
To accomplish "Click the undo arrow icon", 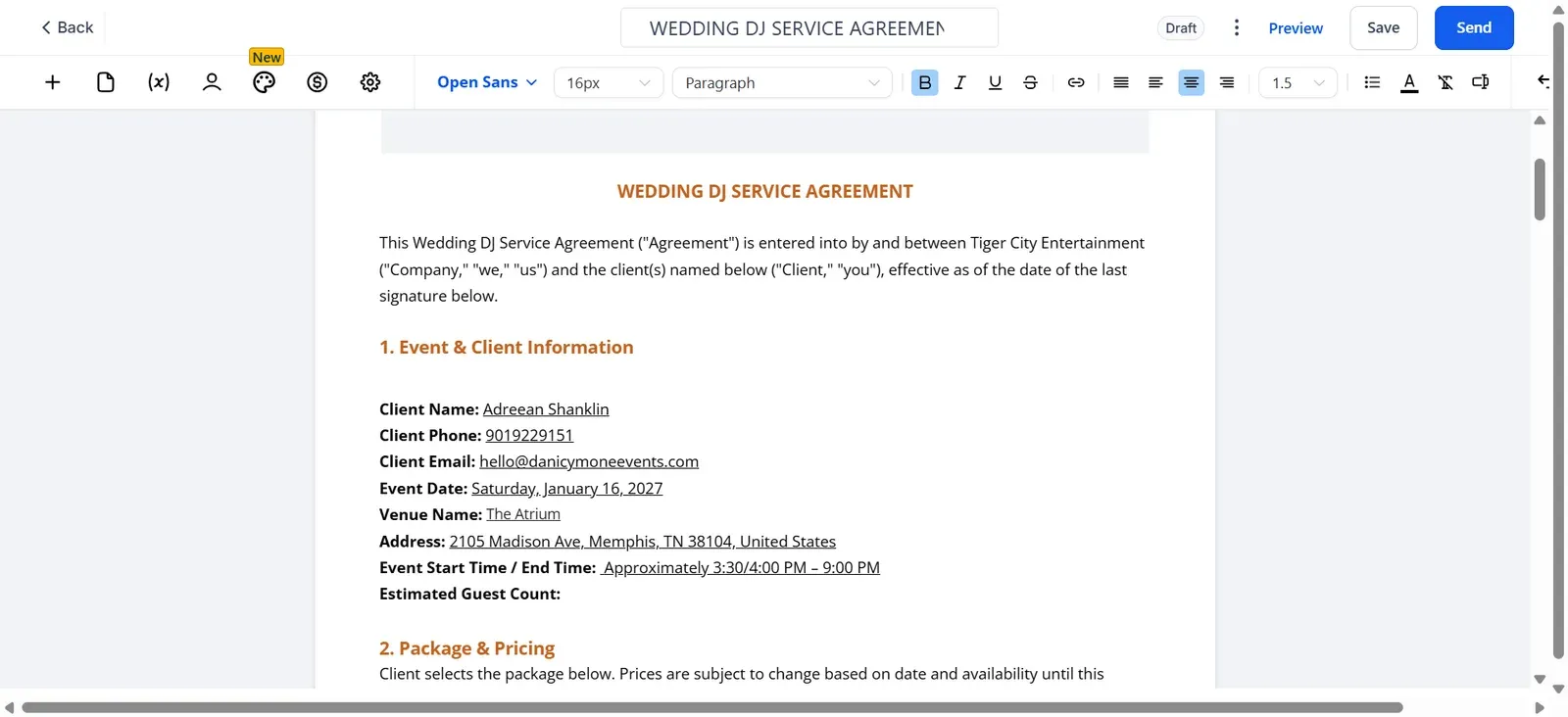I will click(x=1543, y=81).
